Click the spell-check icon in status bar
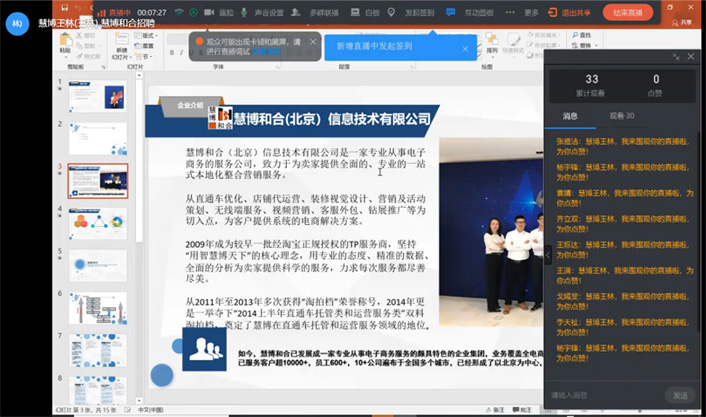Image resolution: width=706 pixels, height=417 pixels. tap(127, 410)
